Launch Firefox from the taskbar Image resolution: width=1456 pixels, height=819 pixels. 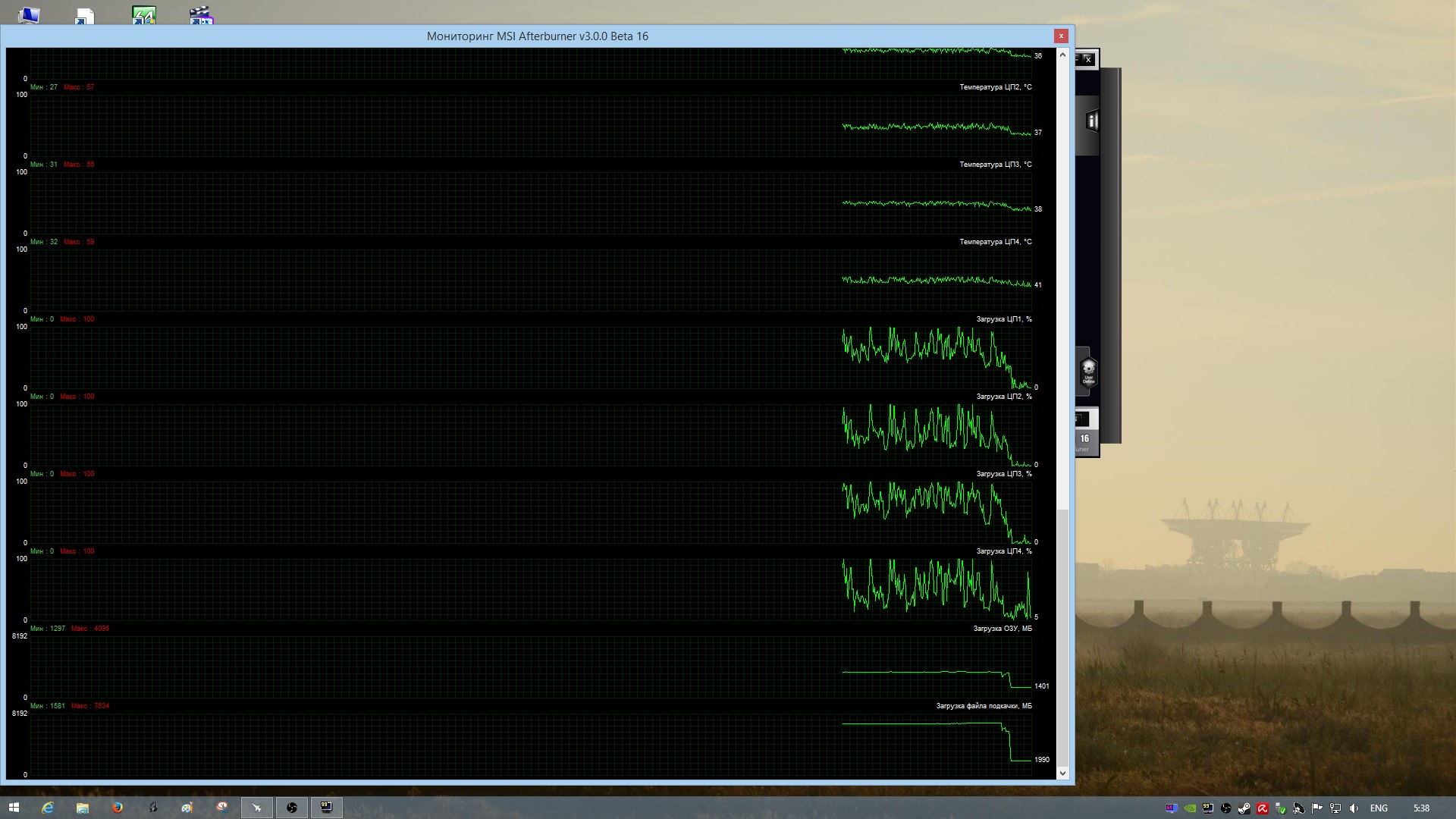pyautogui.click(x=118, y=808)
